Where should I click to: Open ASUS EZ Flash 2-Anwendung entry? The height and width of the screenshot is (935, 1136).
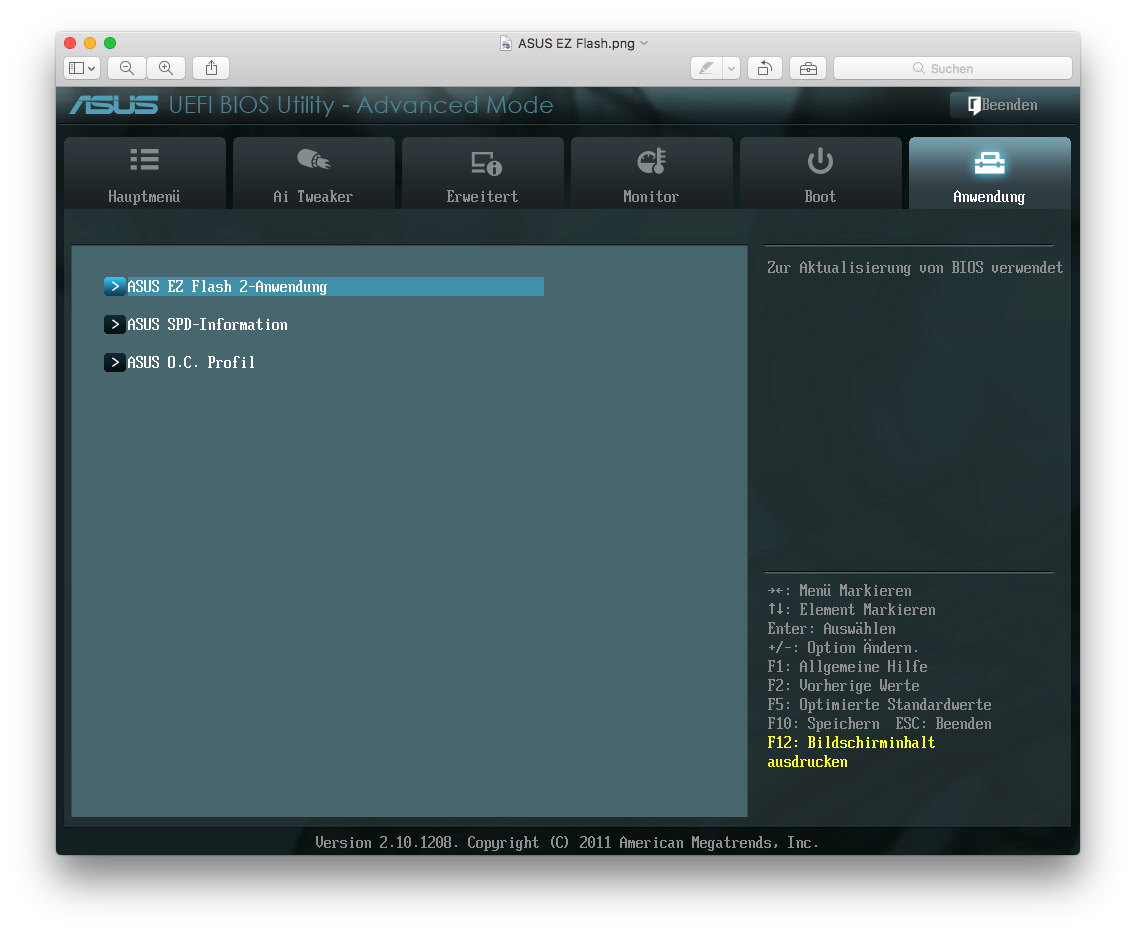point(324,287)
